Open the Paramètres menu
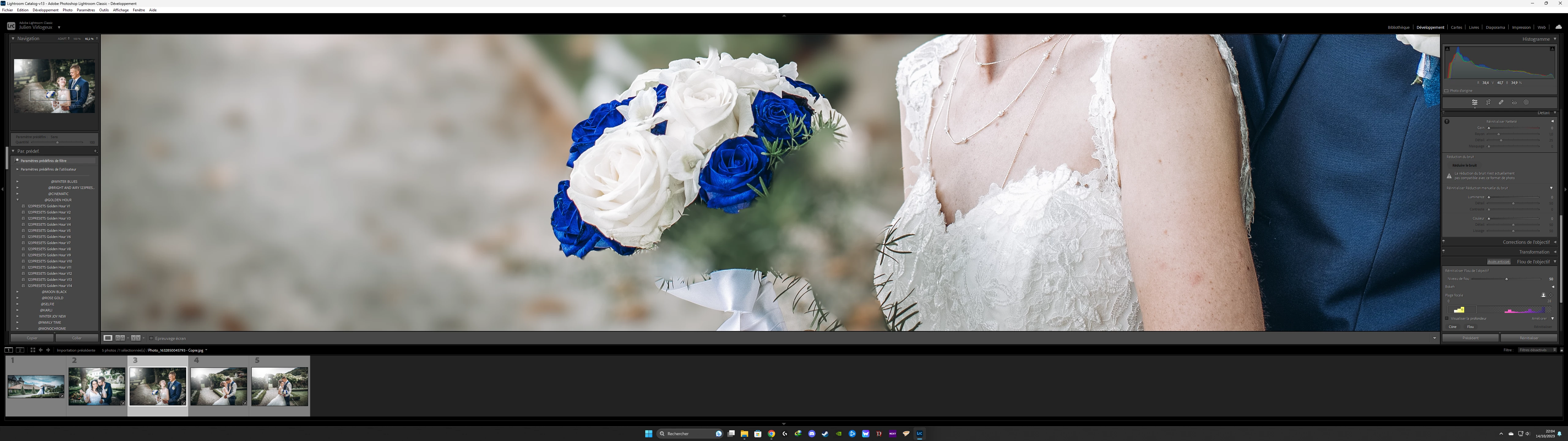Viewport: 1568px width, 441px height. 86,10
